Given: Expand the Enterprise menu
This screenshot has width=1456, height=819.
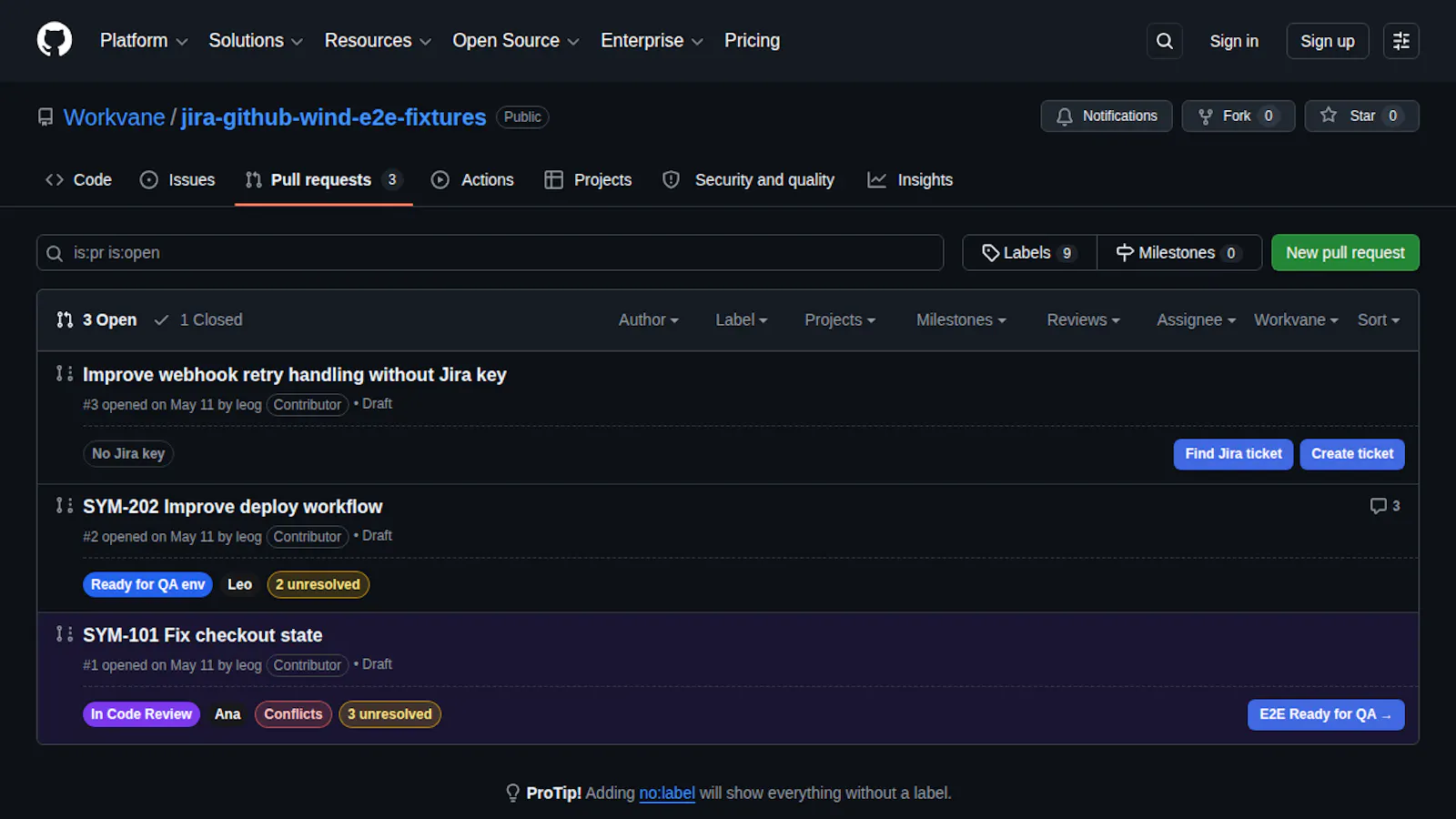Looking at the screenshot, I should pos(652,41).
